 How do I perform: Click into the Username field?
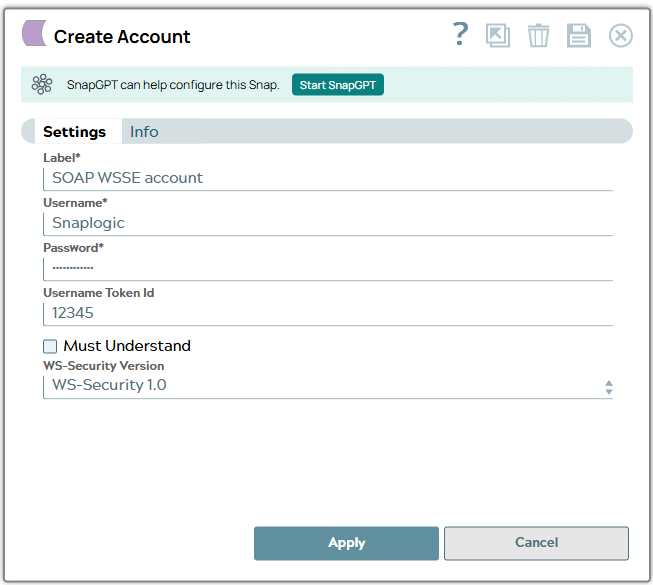pos(328,224)
